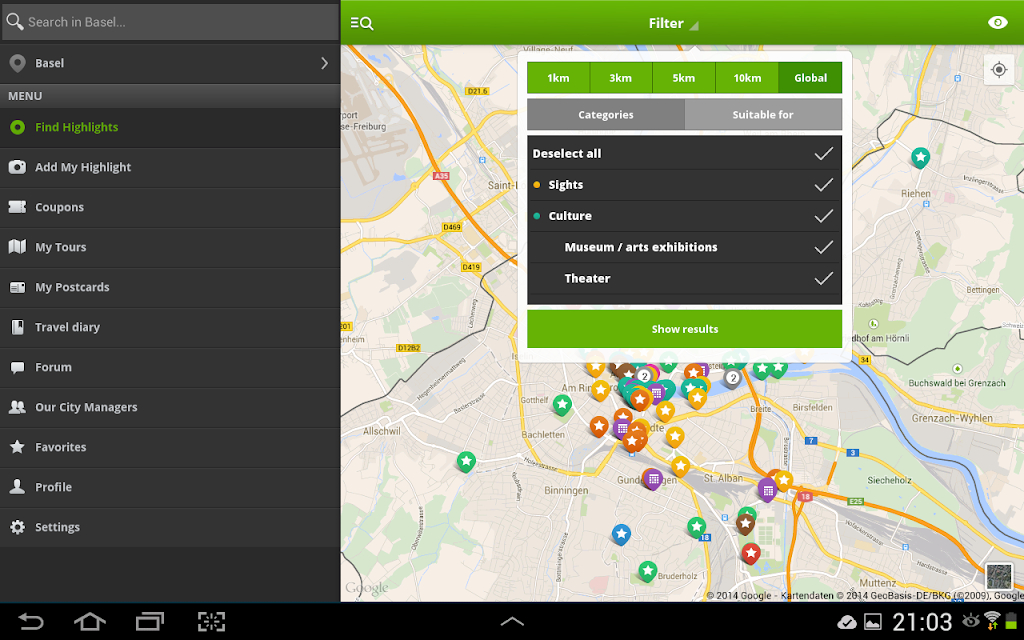Viewport: 1024px width, 640px height.
Task: Click the Travel diary book icon
Action: coord(18,327)
